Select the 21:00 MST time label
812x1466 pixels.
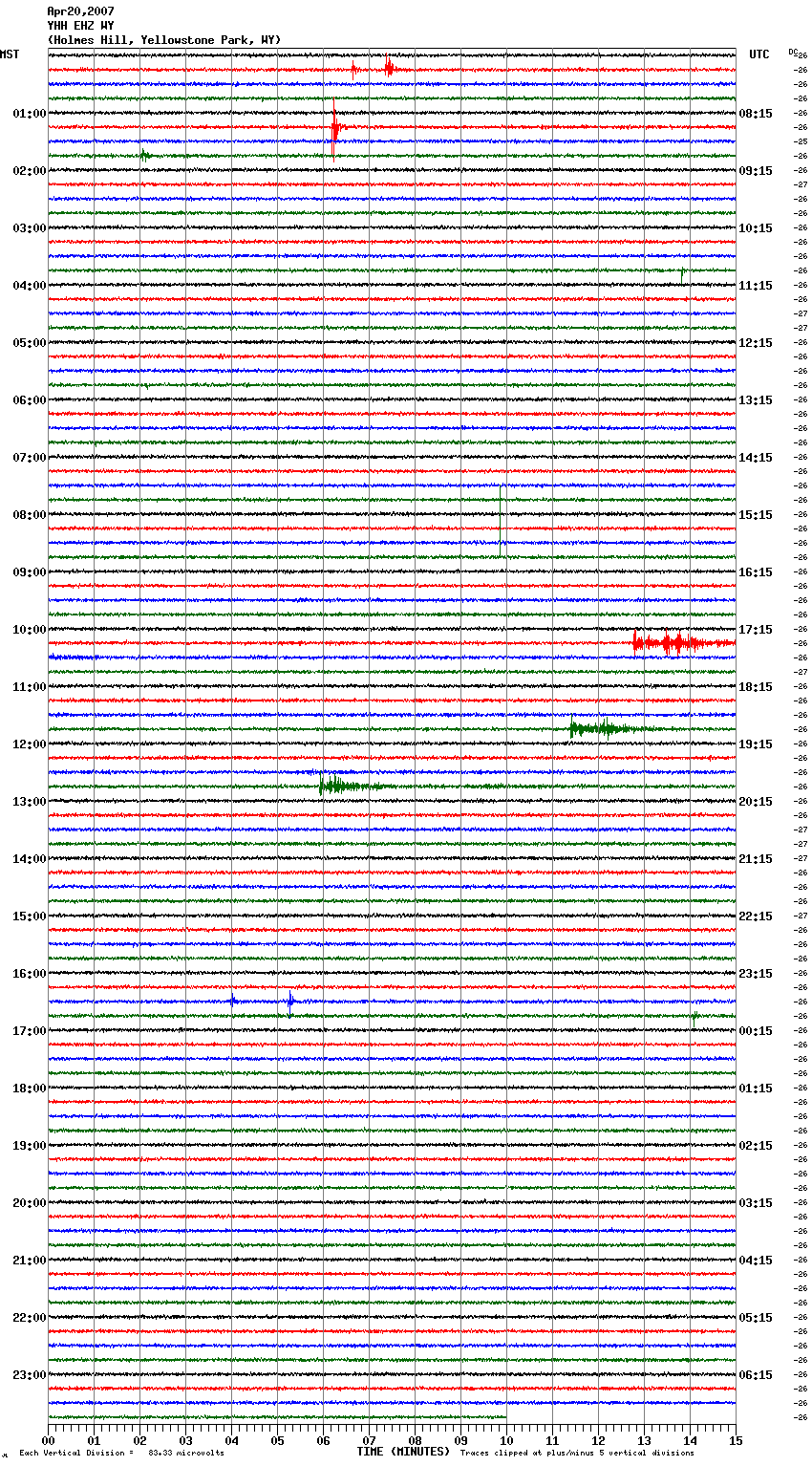click(x=30, y=1261)
